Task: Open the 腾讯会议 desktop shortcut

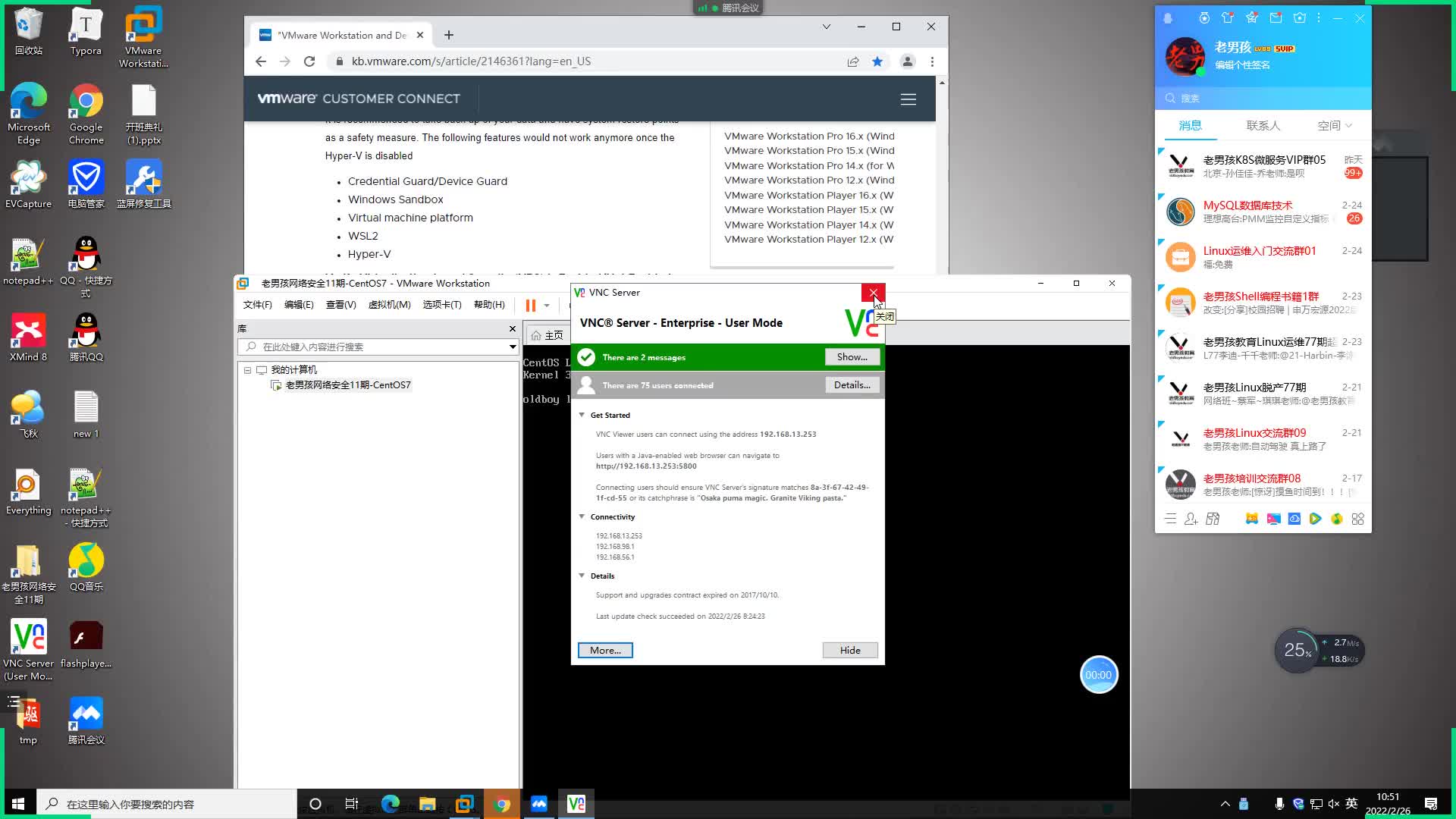Action: pos(86,720)
